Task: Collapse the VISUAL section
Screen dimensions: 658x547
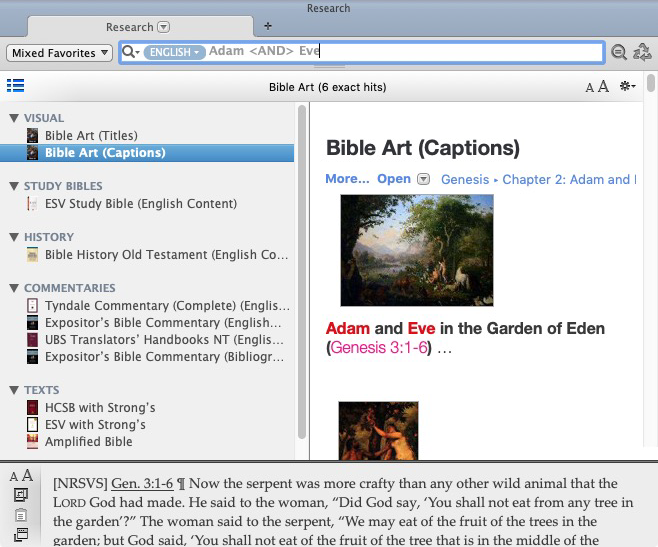Action: click(14, 118)
